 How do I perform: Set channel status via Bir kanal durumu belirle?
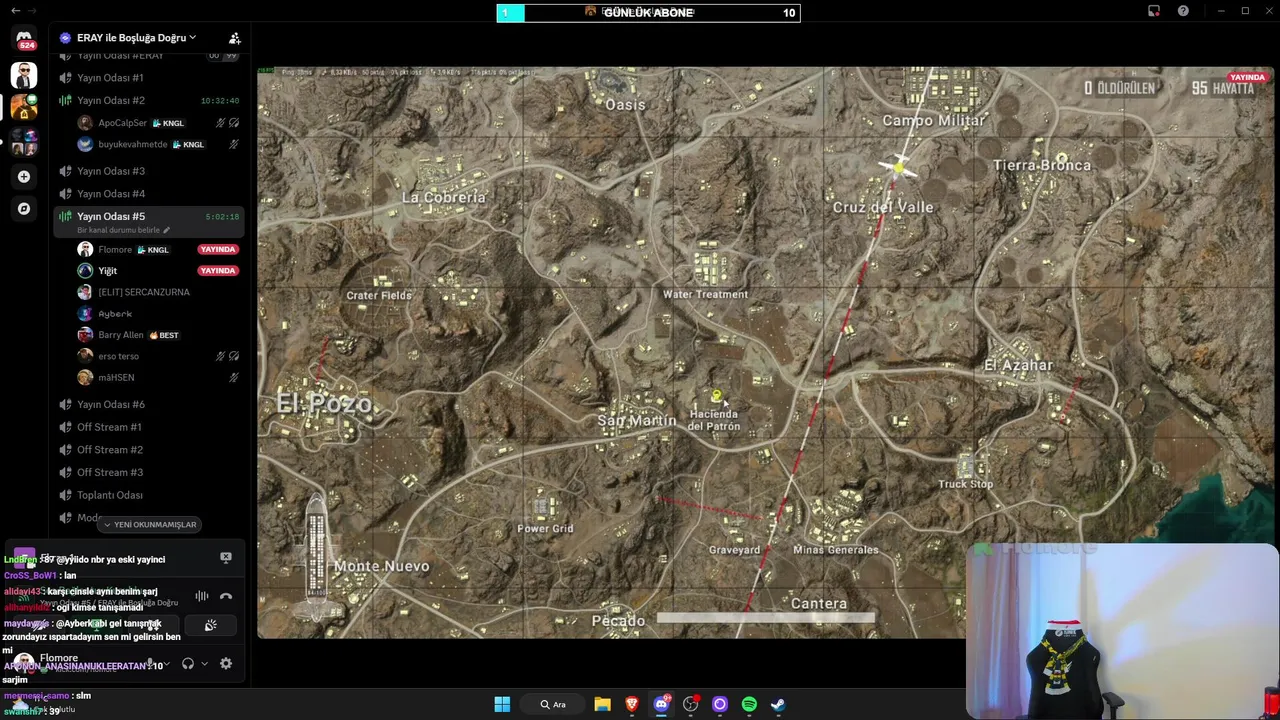coord(122,230)
